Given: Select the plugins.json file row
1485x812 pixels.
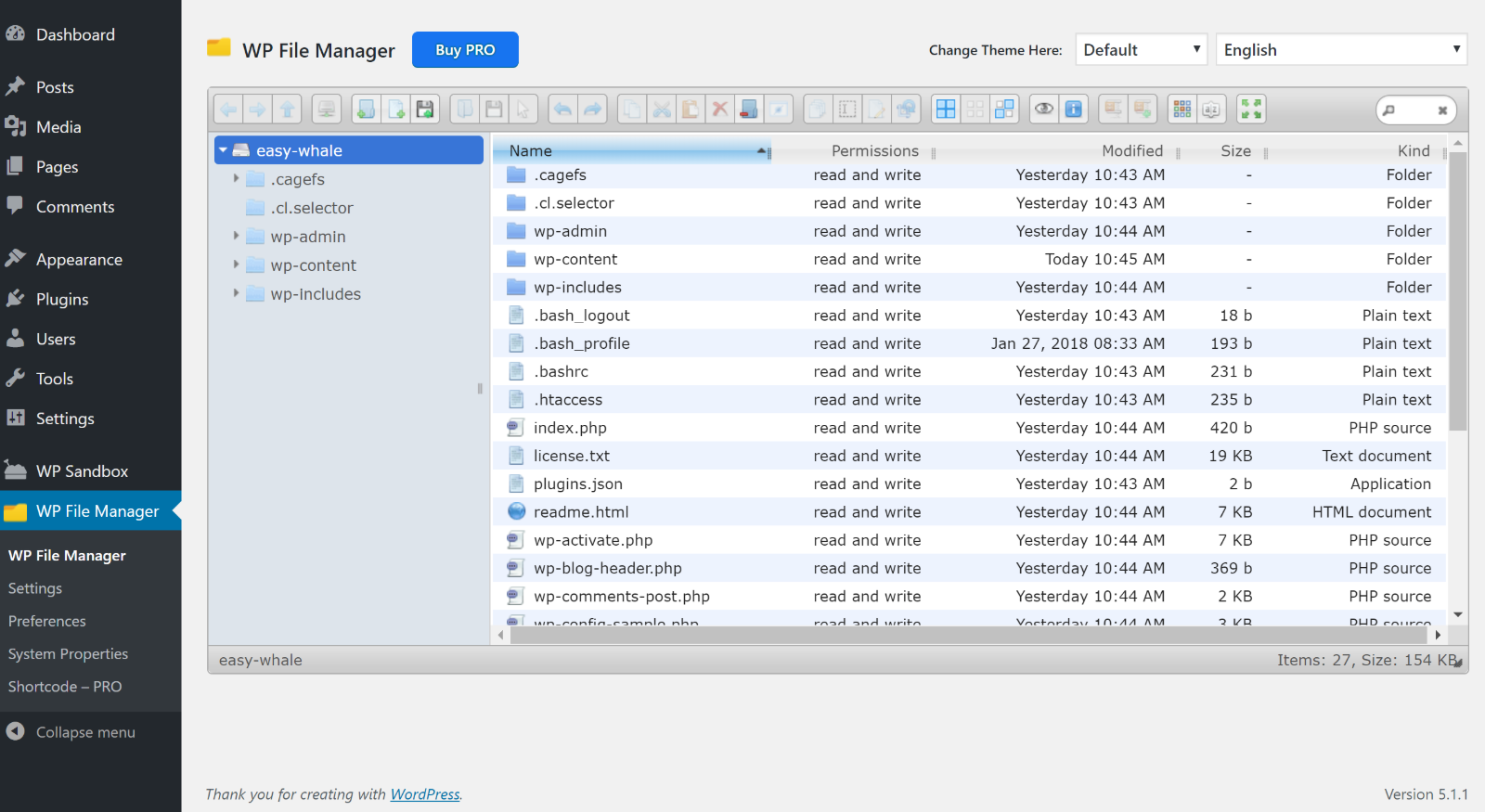Looking at the screenshot, I should pos(968,483).
